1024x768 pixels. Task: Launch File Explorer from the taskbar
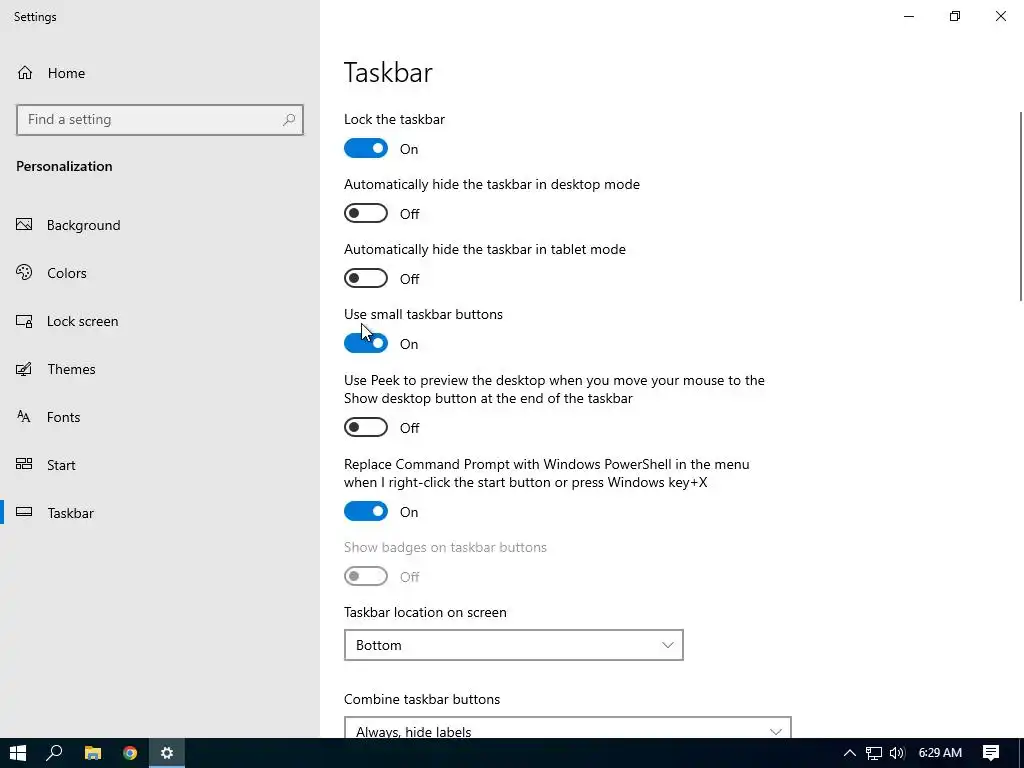pos(93,753)
